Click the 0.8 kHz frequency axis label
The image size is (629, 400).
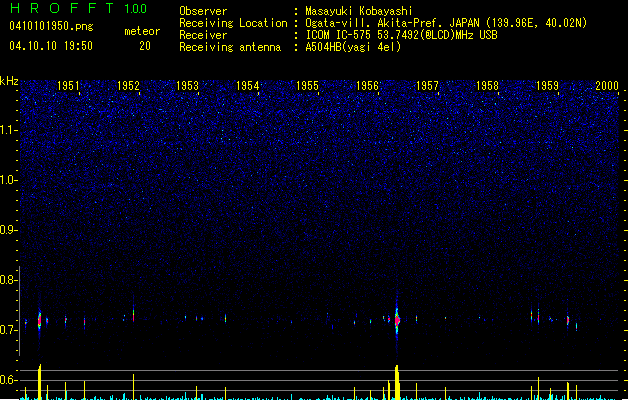pos(8,280)
